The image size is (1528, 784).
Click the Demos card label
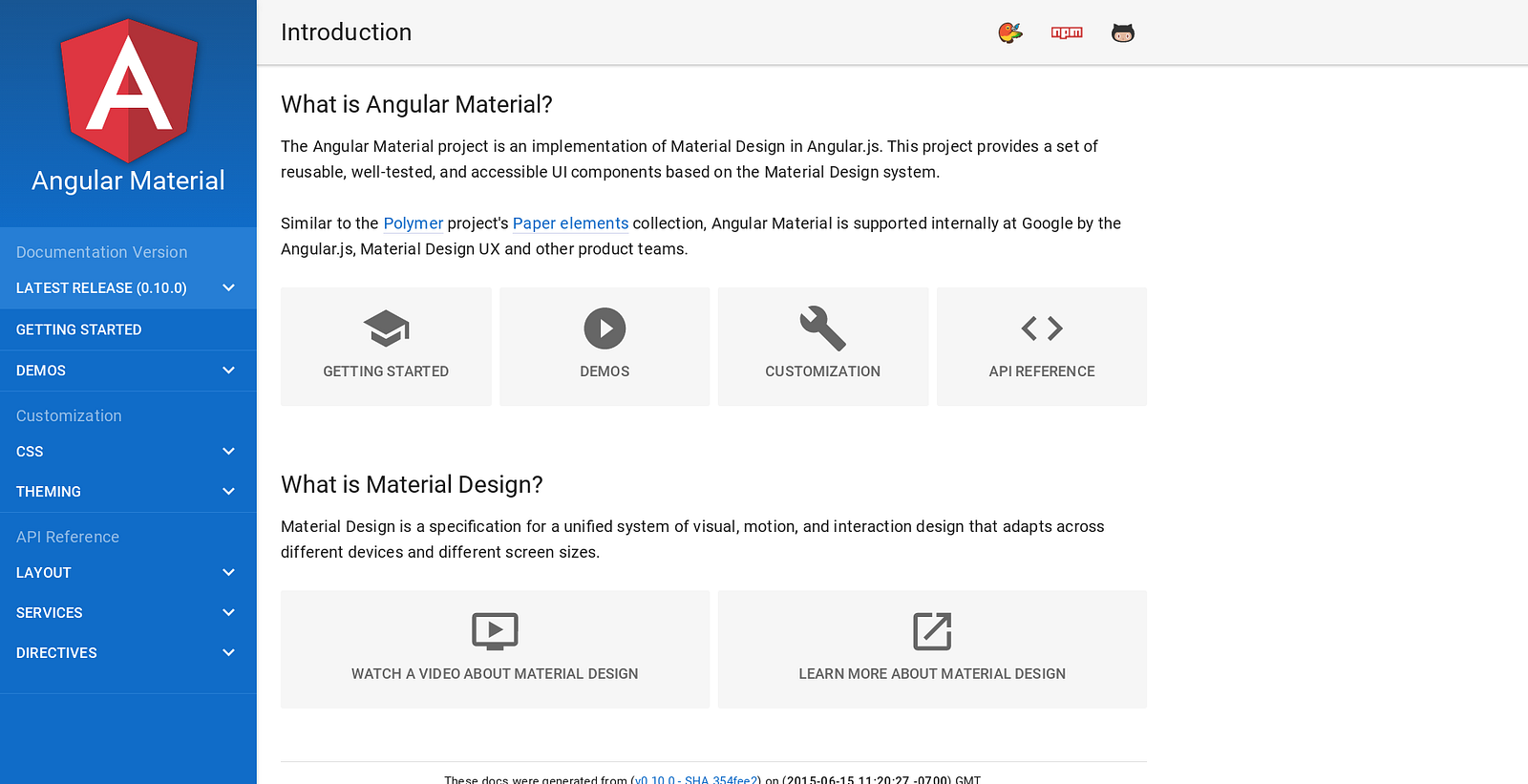[x=605, y=371]
